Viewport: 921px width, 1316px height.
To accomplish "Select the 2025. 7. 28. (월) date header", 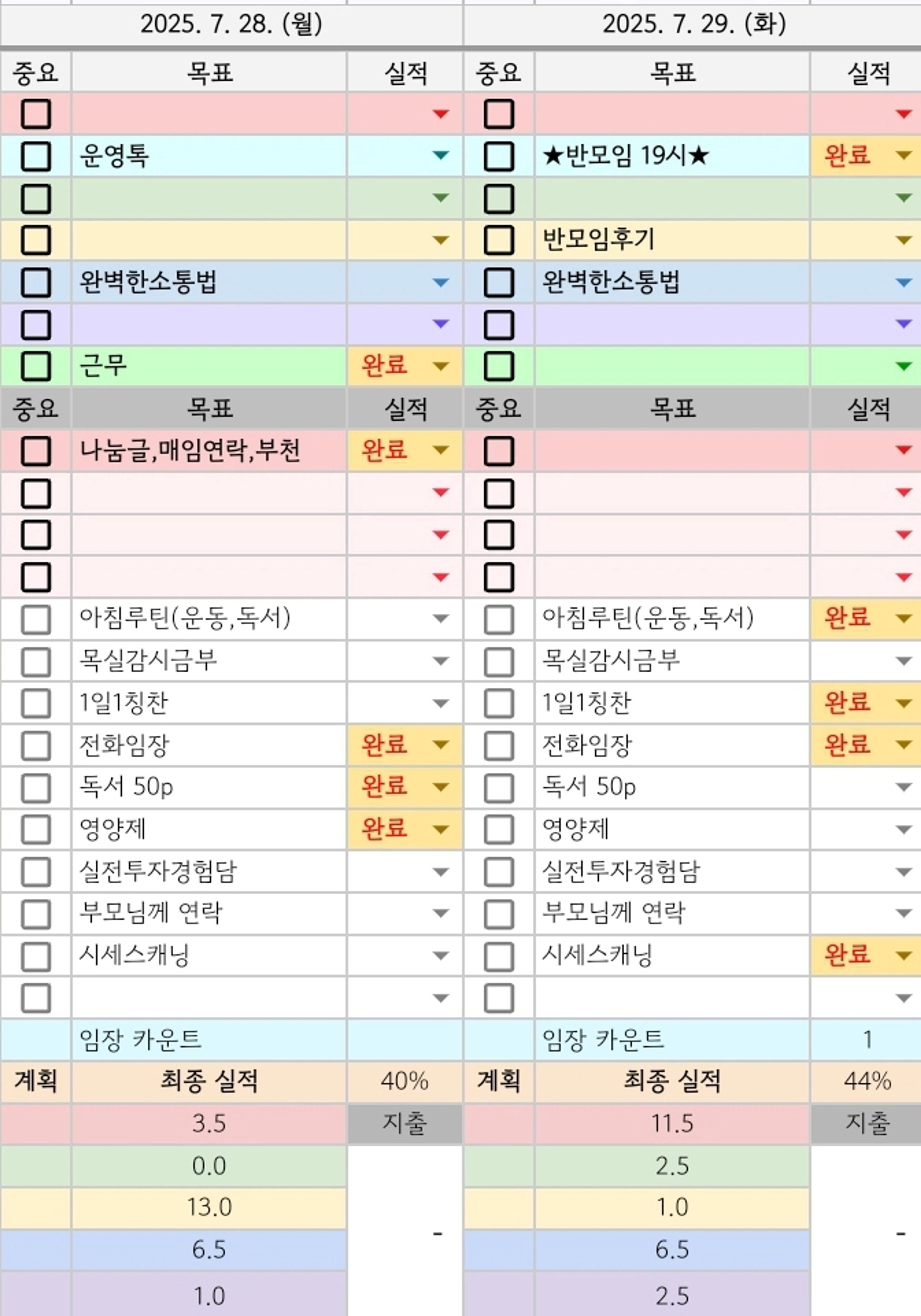I will pos(231,24).
